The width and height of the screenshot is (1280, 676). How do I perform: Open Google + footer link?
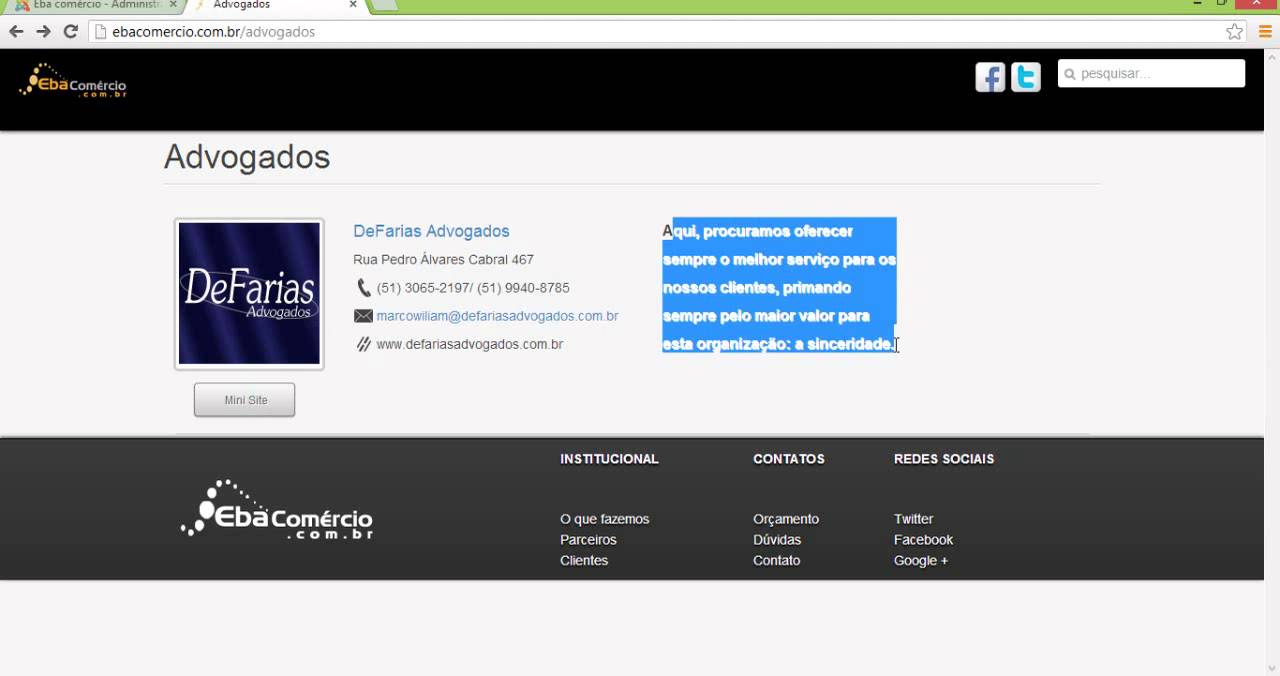click(x=921, y=561)
